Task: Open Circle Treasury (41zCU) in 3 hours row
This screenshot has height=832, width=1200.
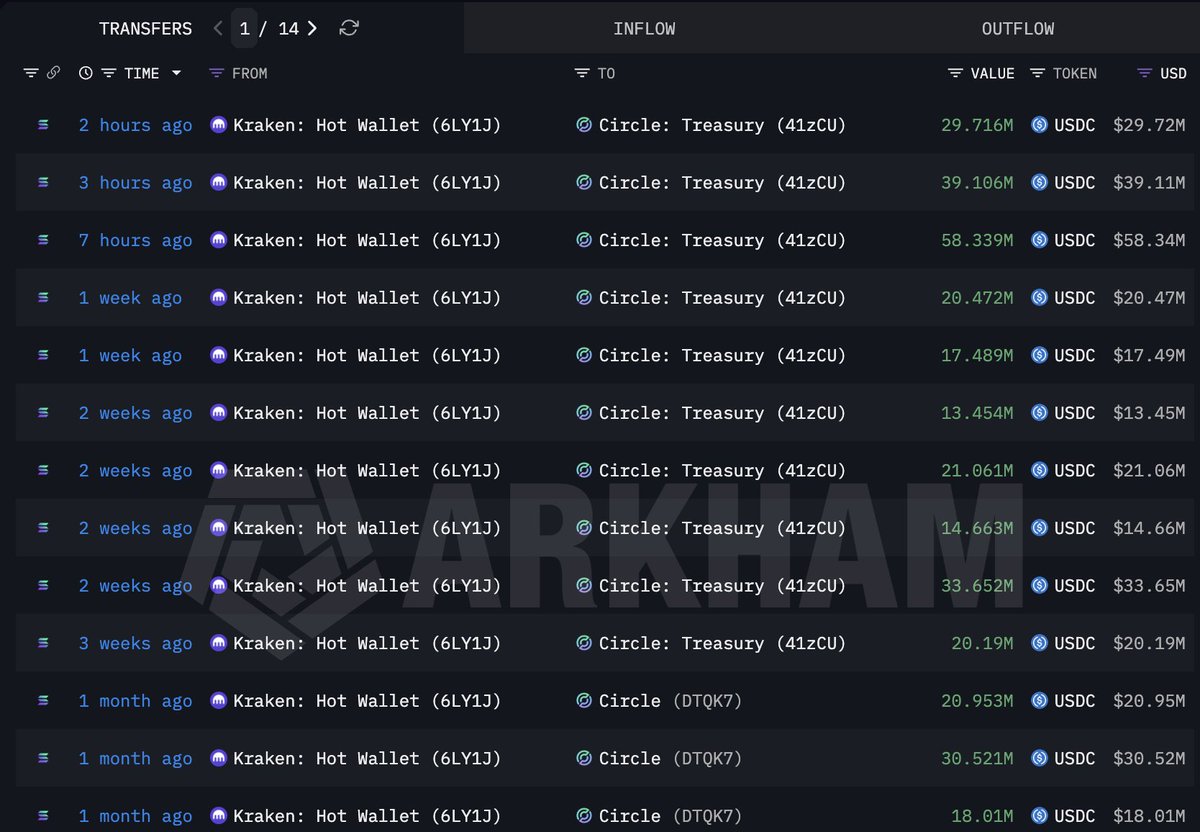Action: pyautogui.click(x=721, y=183)
